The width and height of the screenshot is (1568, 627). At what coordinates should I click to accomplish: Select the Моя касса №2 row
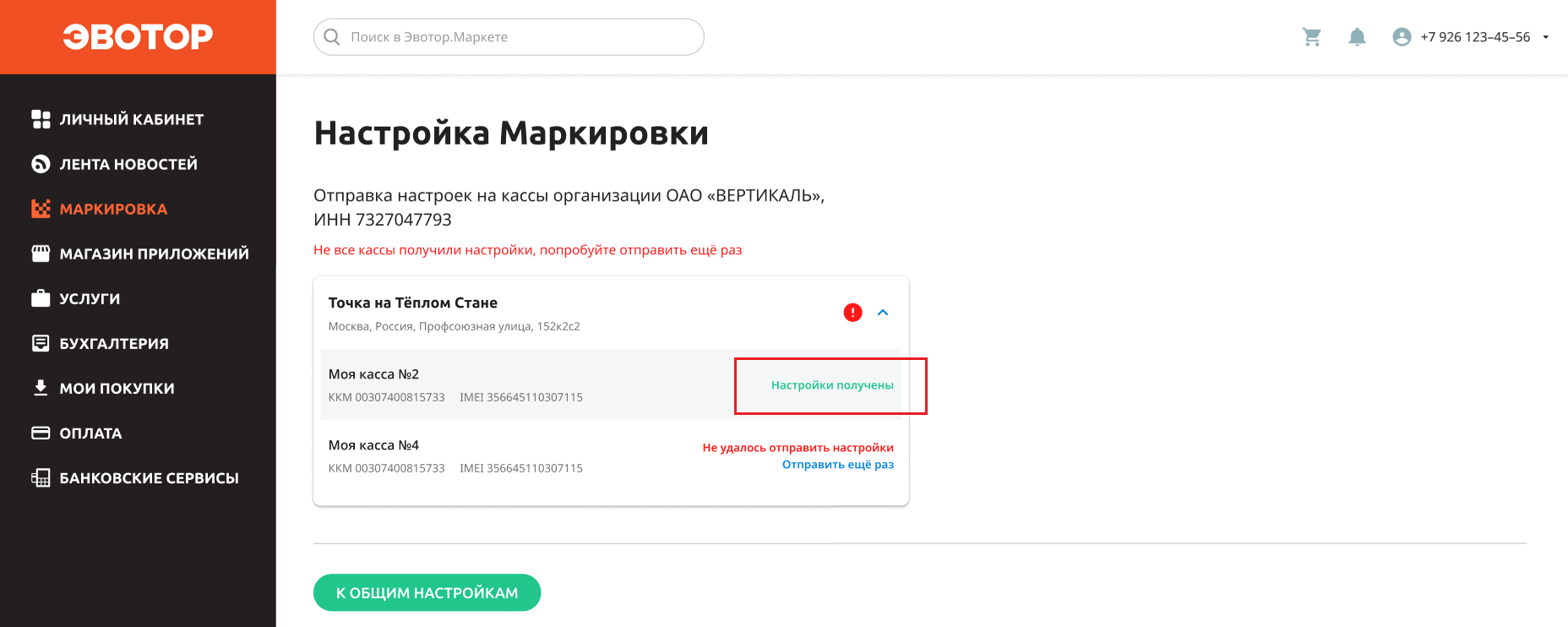click(x=611, y=384)
